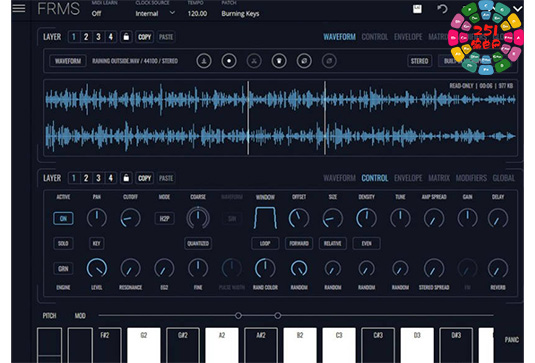Click the Resonance knob
Image resolution: width=535 pixels, height=363 pixels.
(x=130, y=268)
